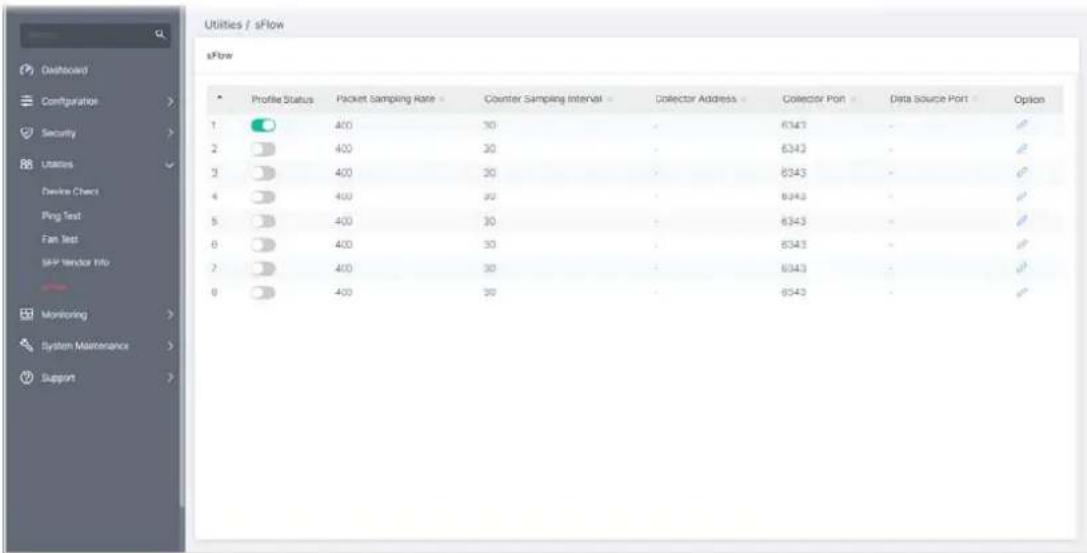Viewport: 1087px width, 553px height.
Task: Expand the Configuration menu chevron
Action: tap(169, 101)
